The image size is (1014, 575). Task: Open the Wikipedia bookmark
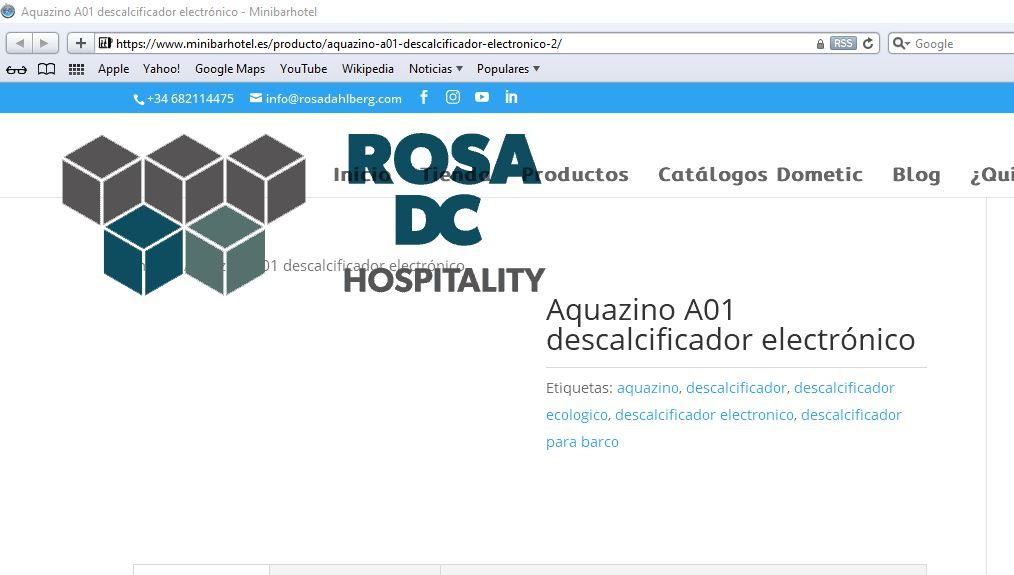(x=367, y=69)
